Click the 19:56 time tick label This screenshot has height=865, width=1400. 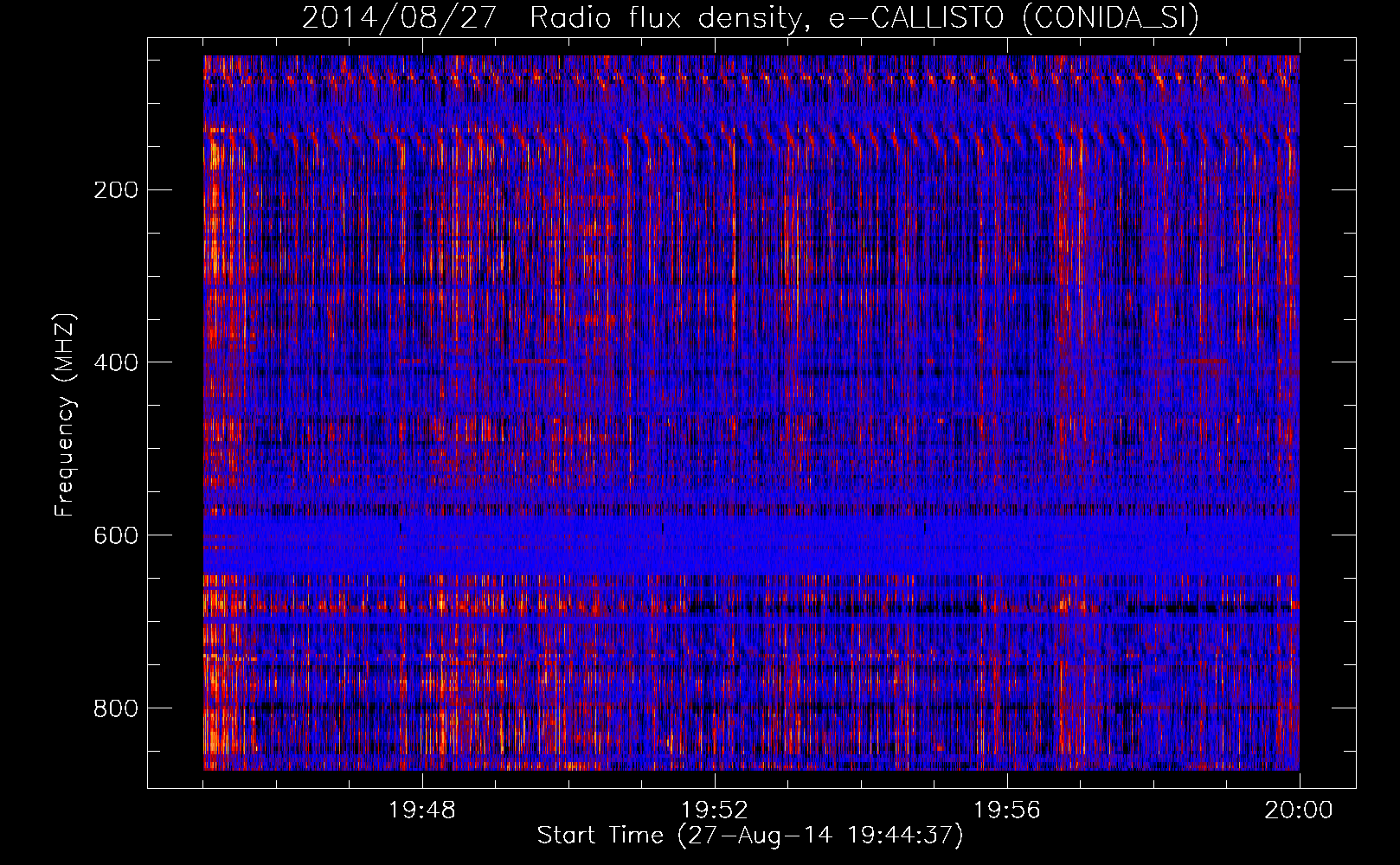point(1007,810)
